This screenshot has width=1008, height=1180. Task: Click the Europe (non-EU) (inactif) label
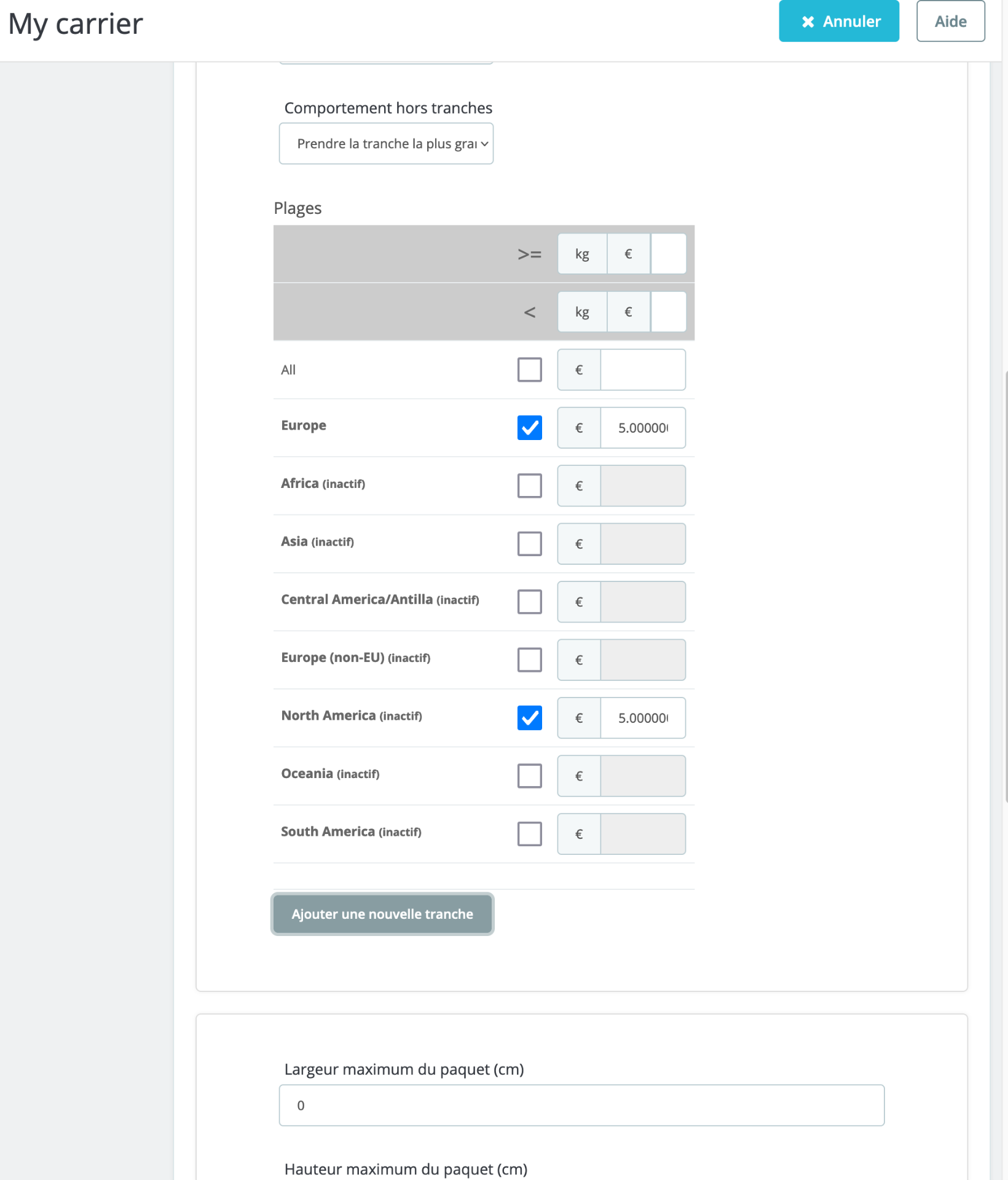tap(355, 658)
